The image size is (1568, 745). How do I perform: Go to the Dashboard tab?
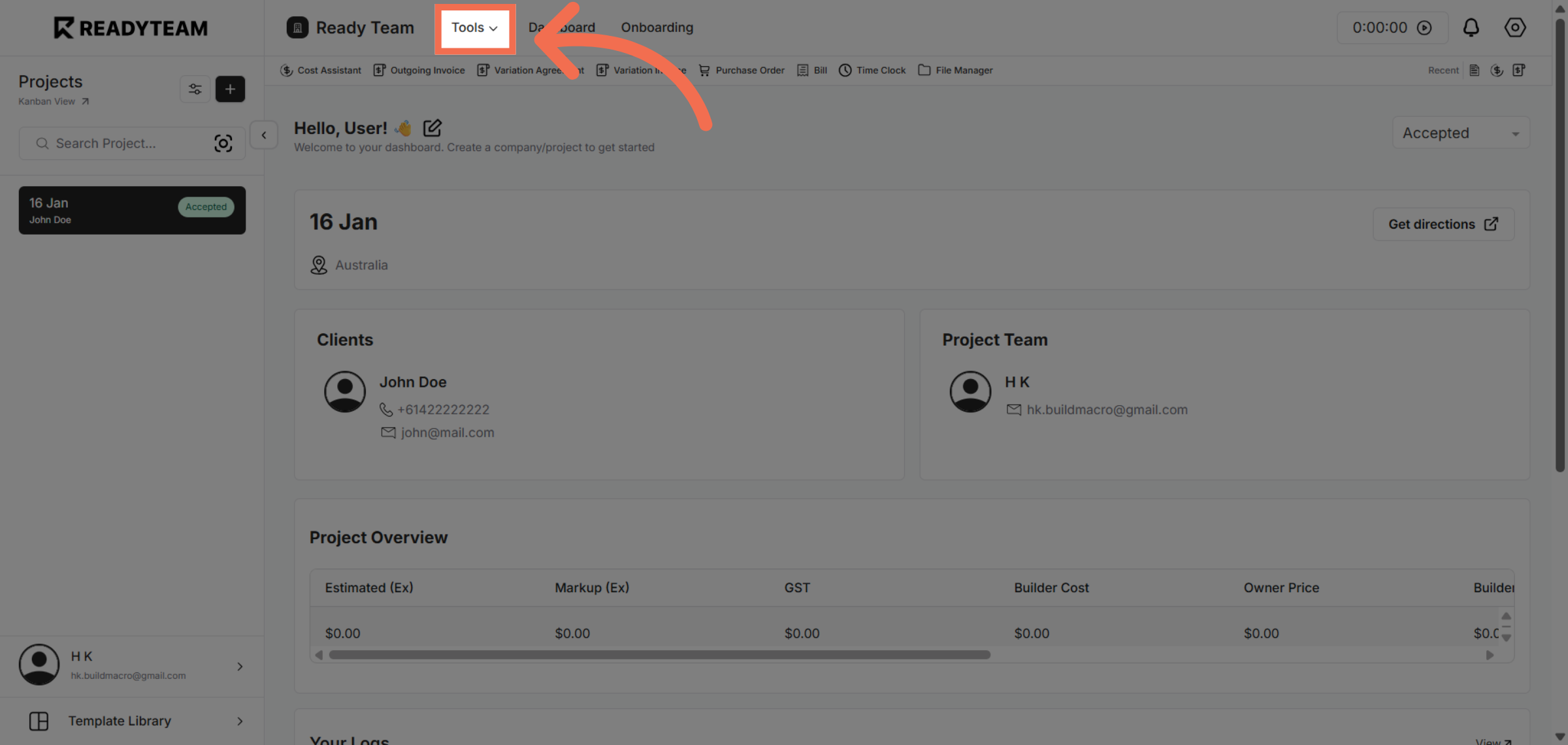pos(561,27)
